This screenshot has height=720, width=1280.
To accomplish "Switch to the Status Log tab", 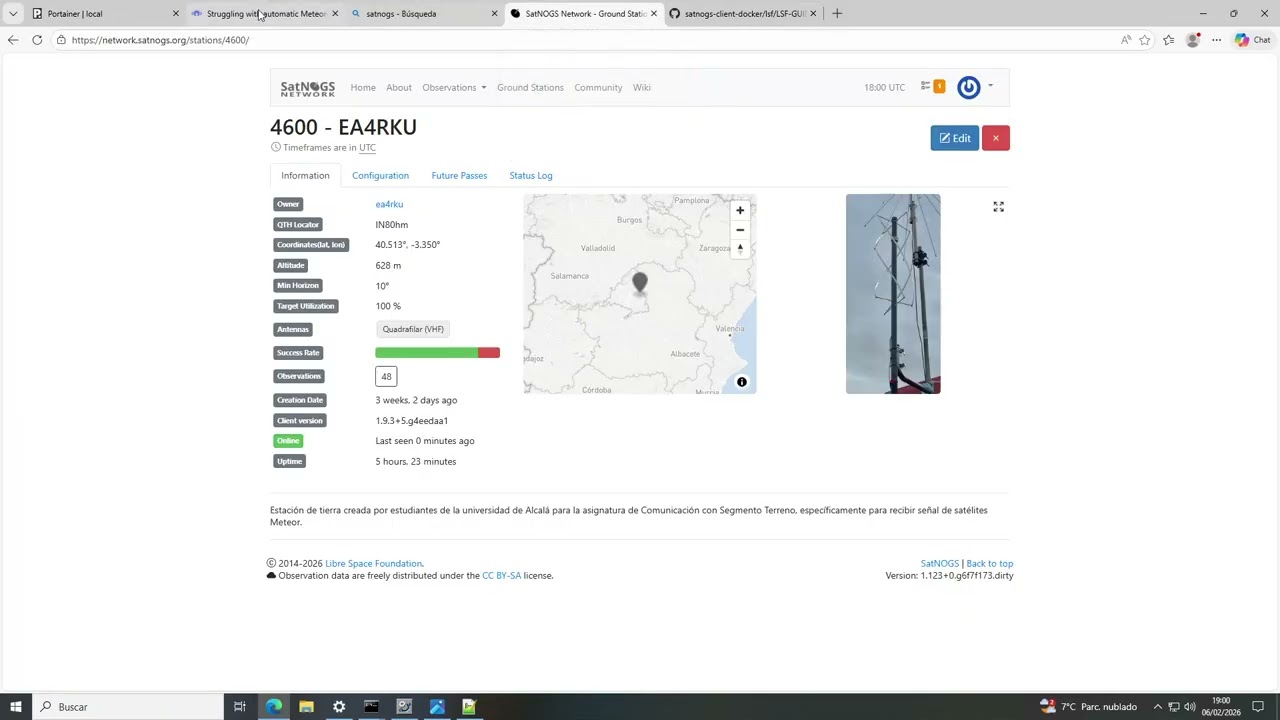I will [x=531, y=176].
